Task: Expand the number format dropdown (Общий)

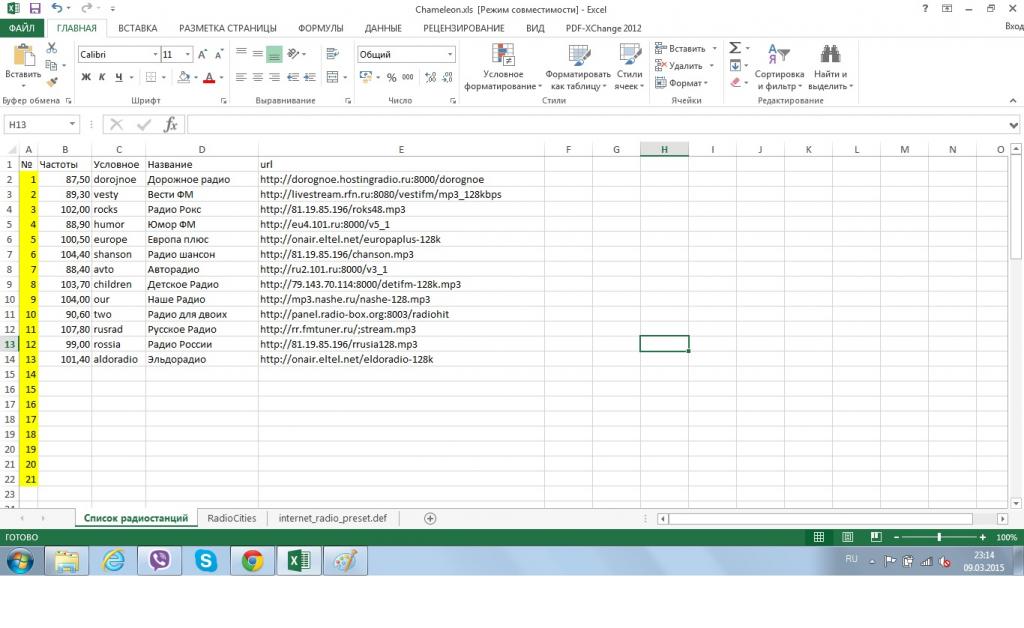Action: (x=450, y=54)
